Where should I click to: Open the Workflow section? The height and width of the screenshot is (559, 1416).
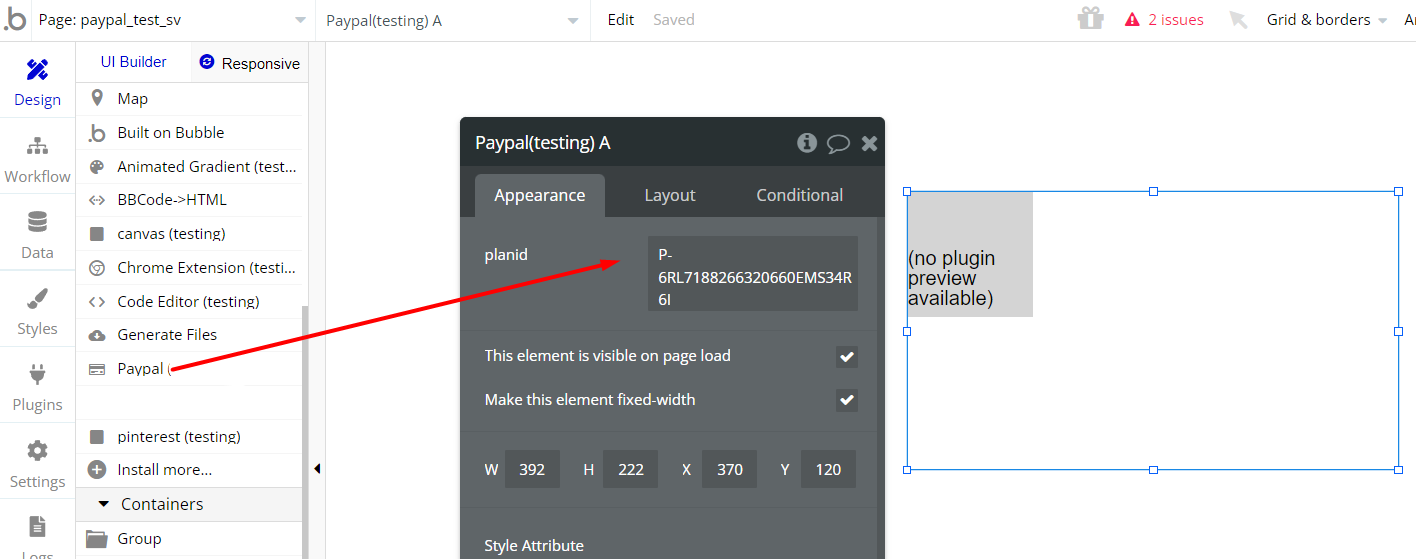point(37,159)
